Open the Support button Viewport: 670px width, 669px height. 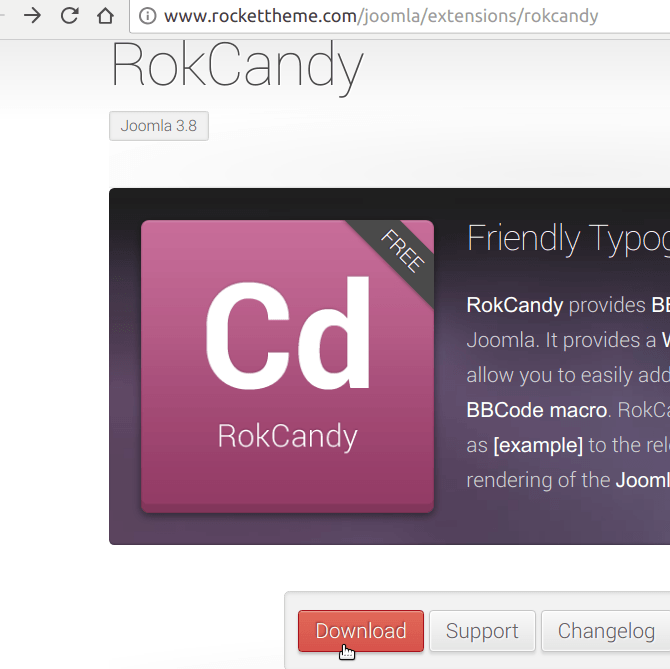click(x=482, y=631)
